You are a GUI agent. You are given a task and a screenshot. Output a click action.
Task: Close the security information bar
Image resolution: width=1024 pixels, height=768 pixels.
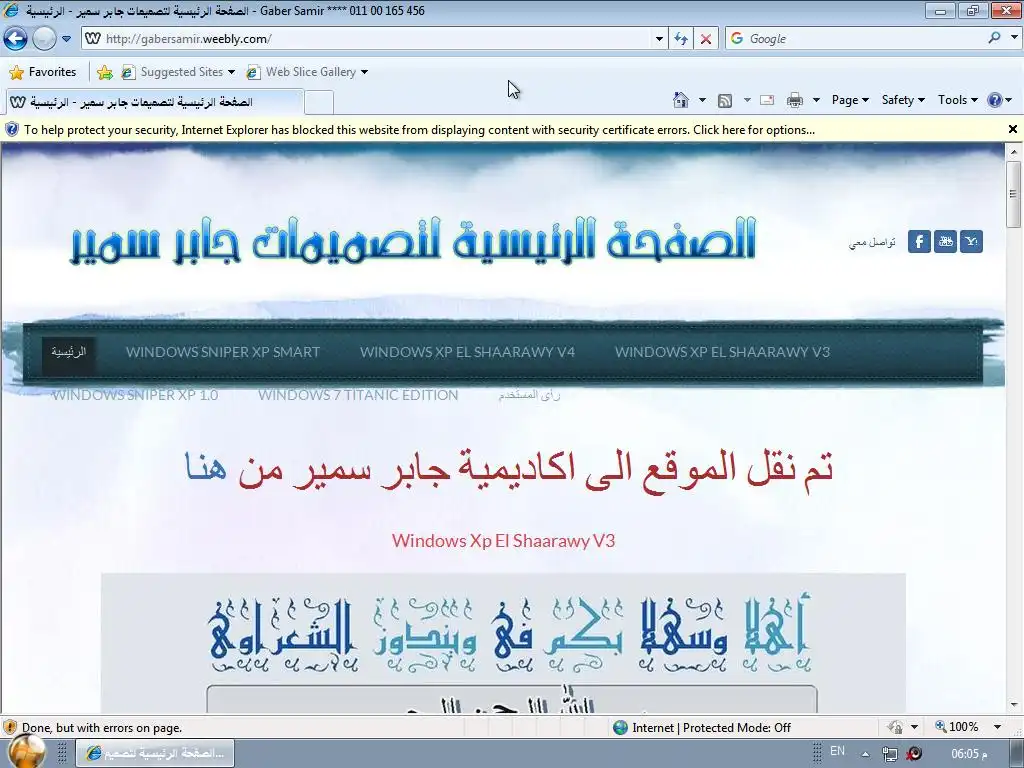point(1013,129)
